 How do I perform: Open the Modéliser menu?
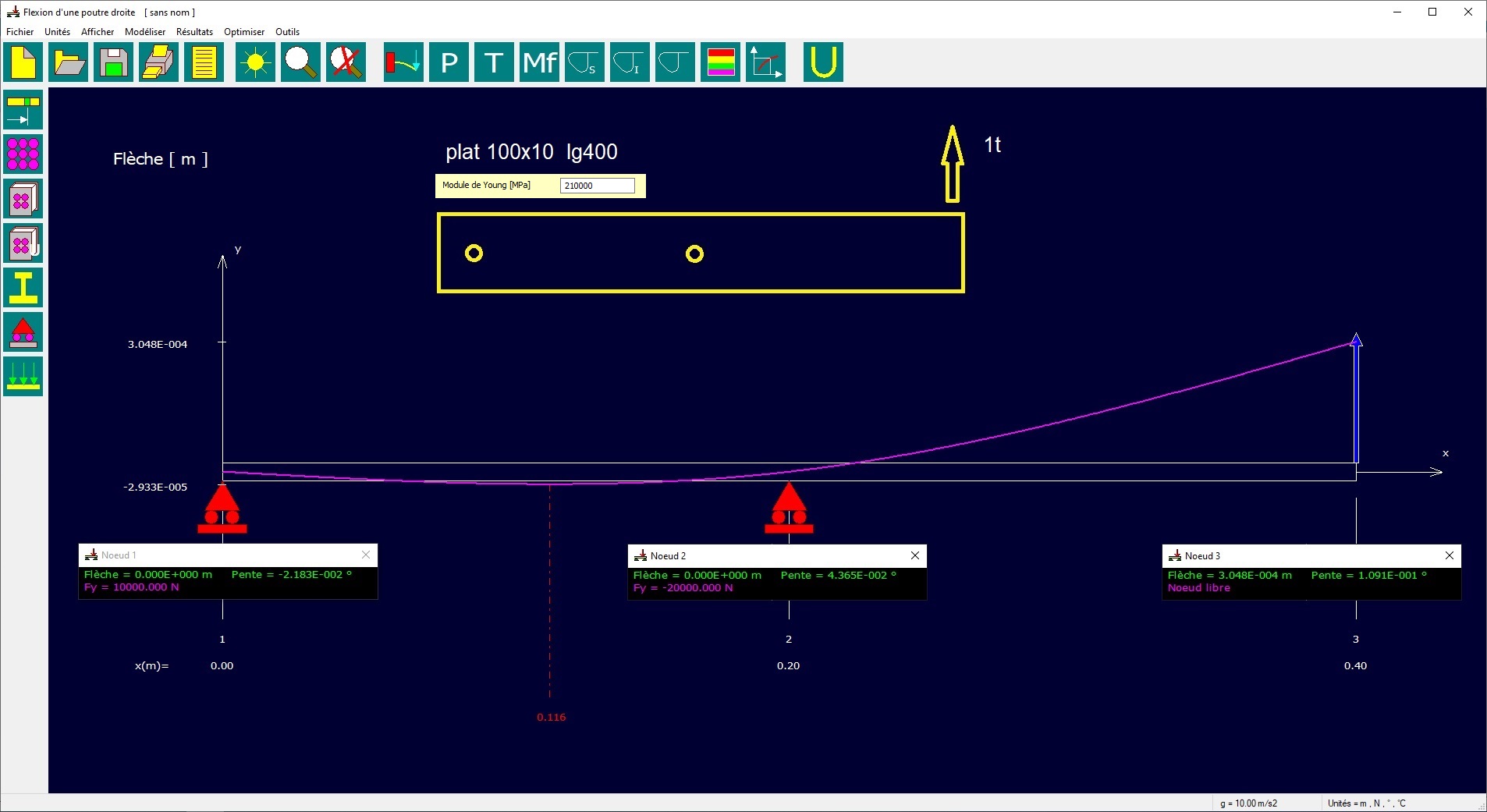[x=145, y=32]
